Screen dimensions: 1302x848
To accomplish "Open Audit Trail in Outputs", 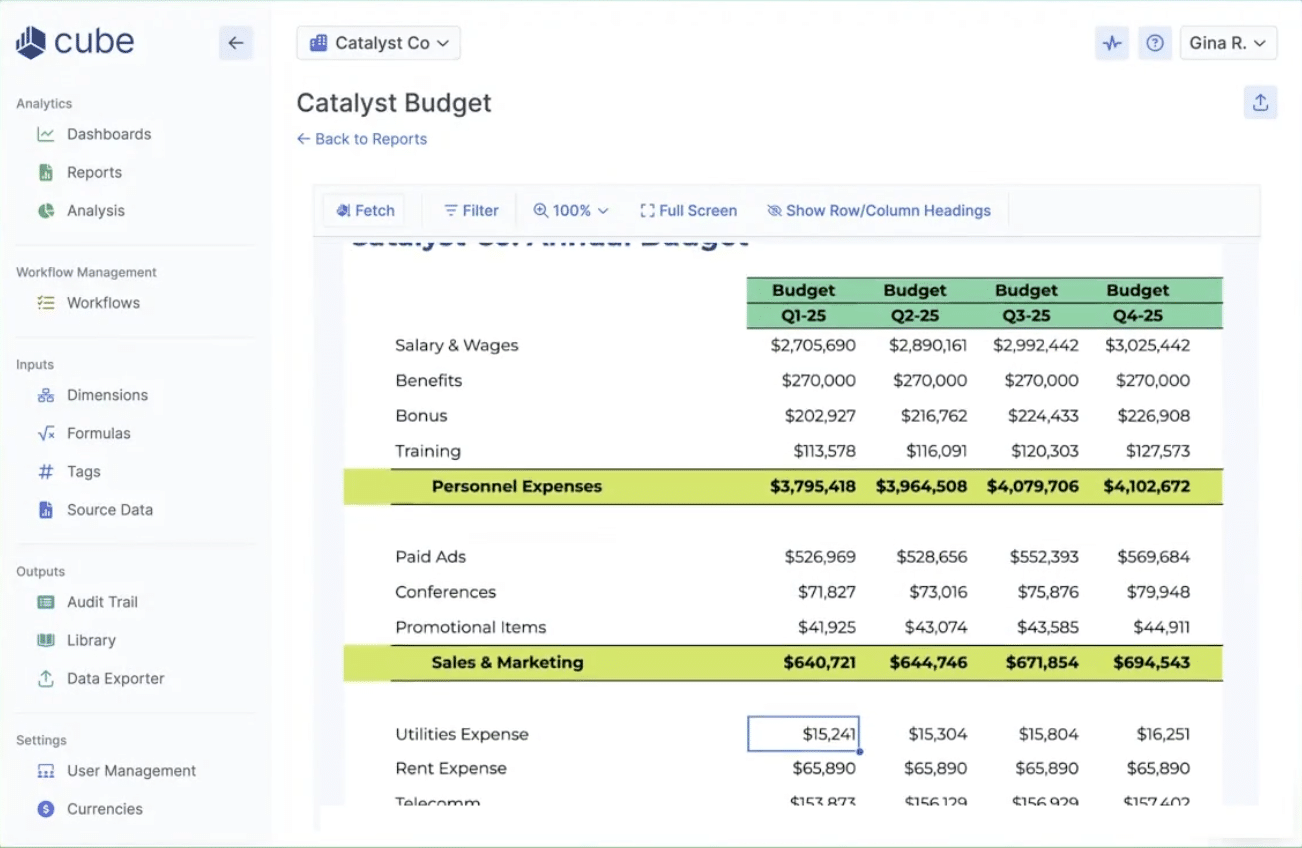I will click(x=102, y=602).
